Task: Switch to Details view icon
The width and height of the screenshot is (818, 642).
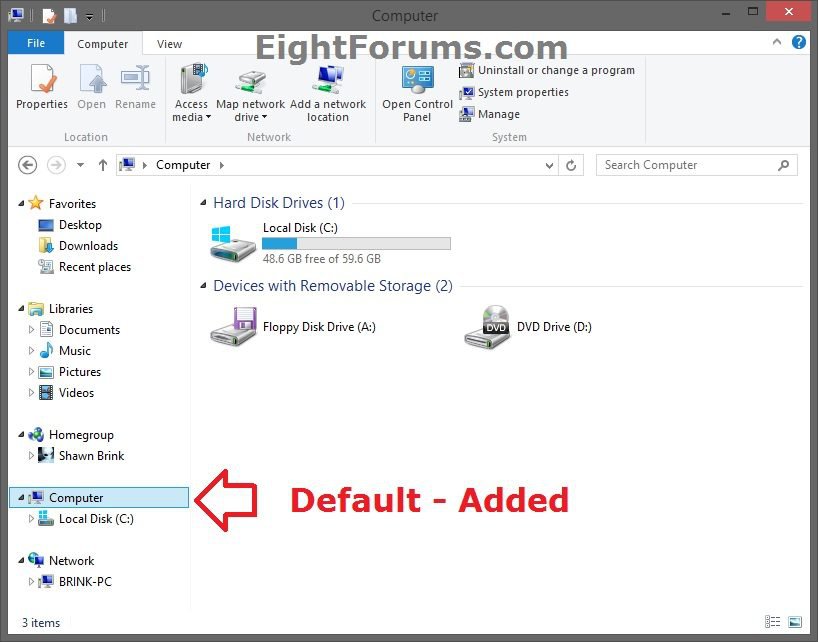Action: click(773, 621)
